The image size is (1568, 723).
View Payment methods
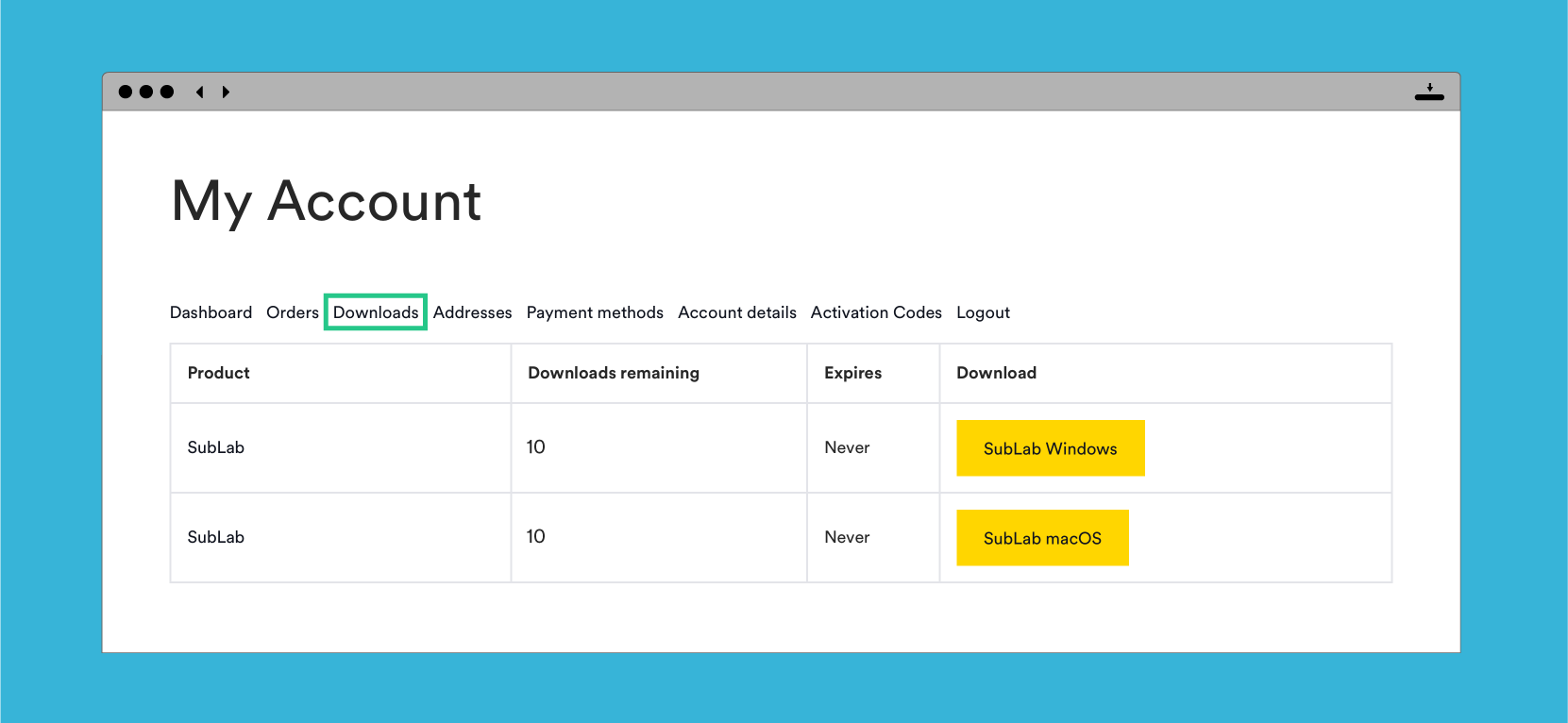[x=595, y=312]
